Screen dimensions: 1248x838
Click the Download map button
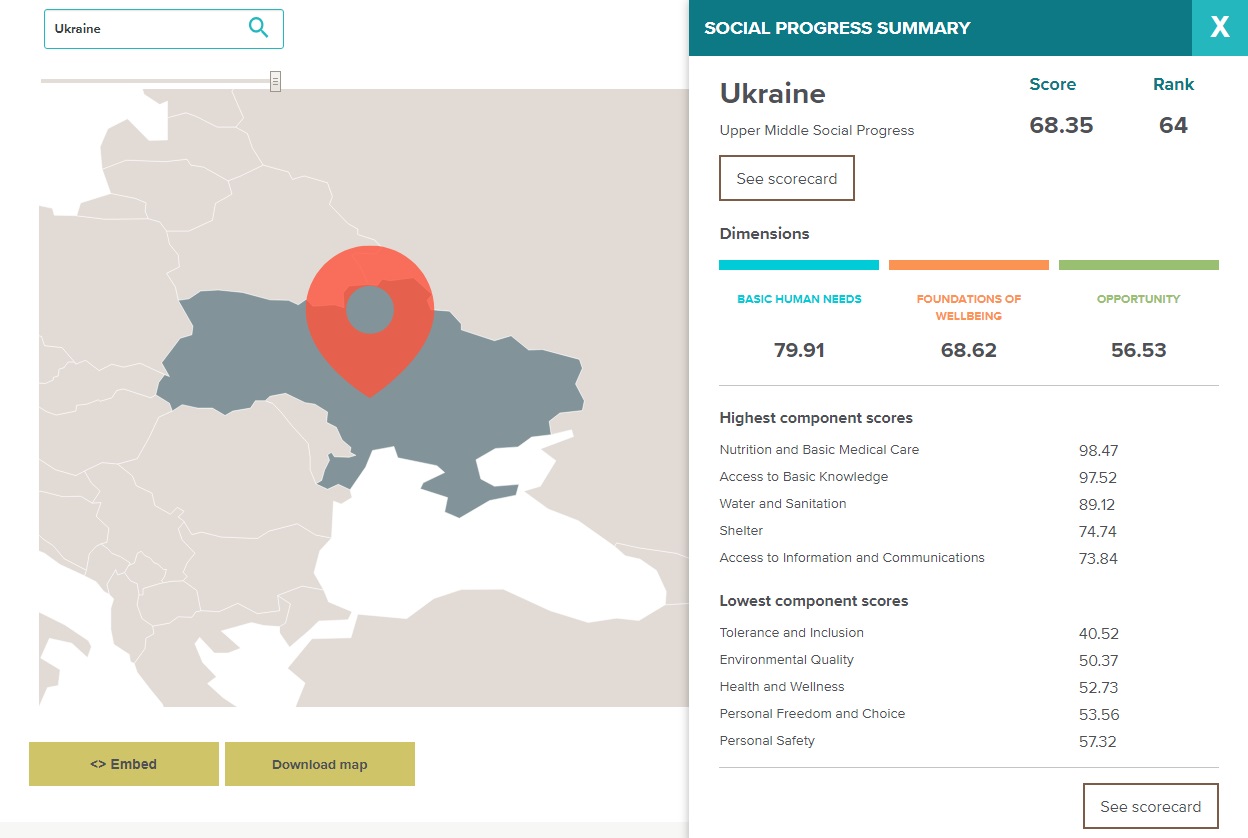click(319, 764)
